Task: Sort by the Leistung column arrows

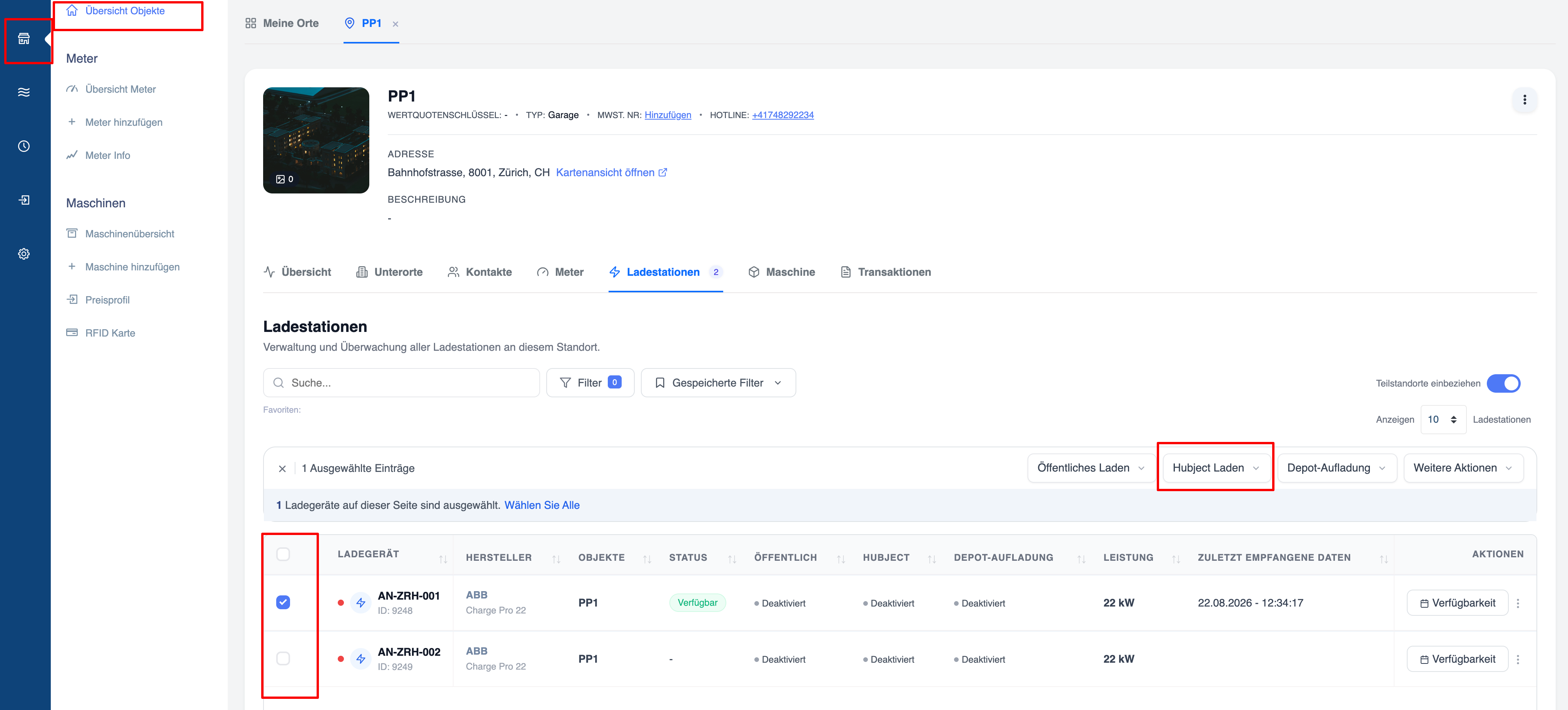Action: click(1176, 559)
